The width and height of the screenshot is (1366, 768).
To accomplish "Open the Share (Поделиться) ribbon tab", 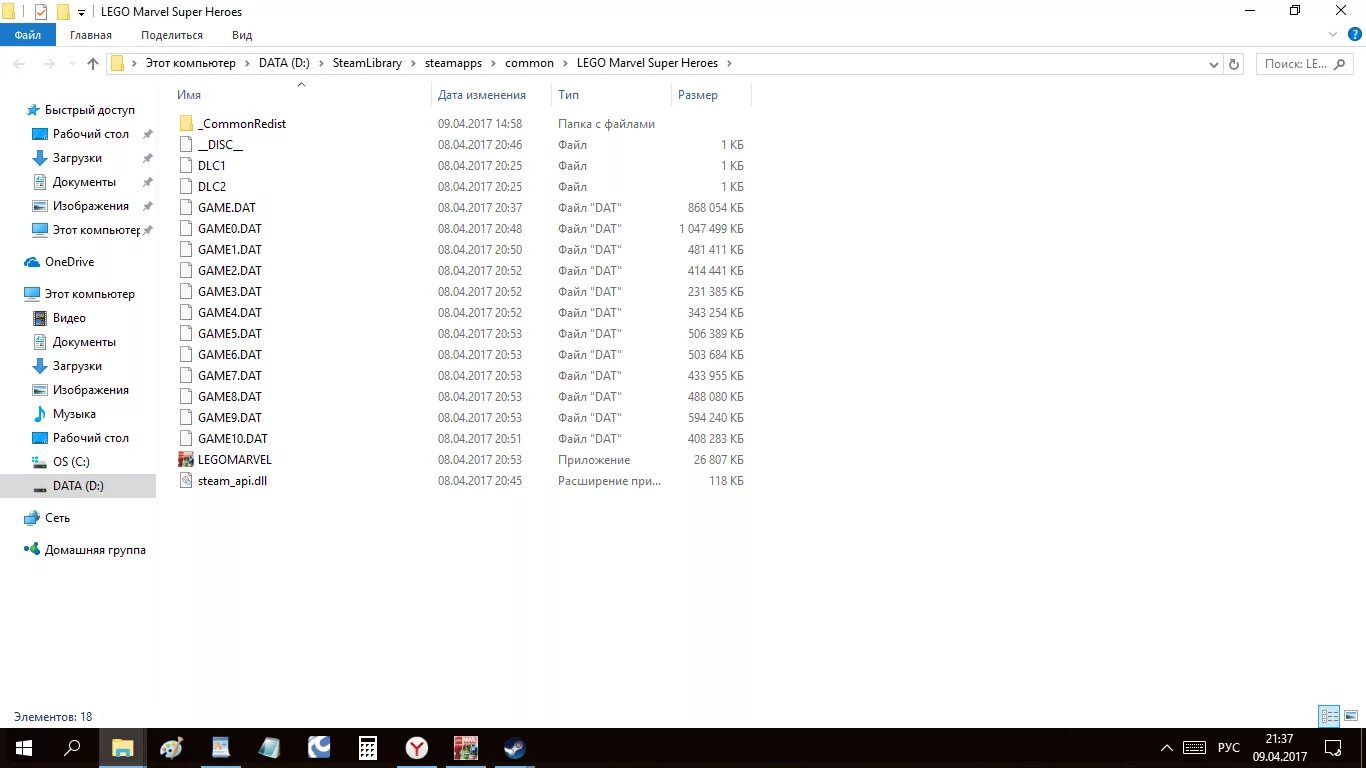I will [x=172, y=35].
